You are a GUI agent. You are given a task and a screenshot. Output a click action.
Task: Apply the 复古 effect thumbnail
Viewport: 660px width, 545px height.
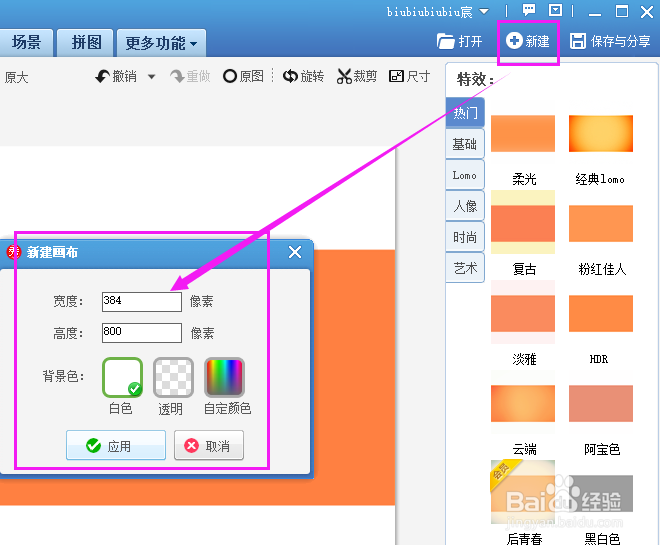(x=523, y=222)
